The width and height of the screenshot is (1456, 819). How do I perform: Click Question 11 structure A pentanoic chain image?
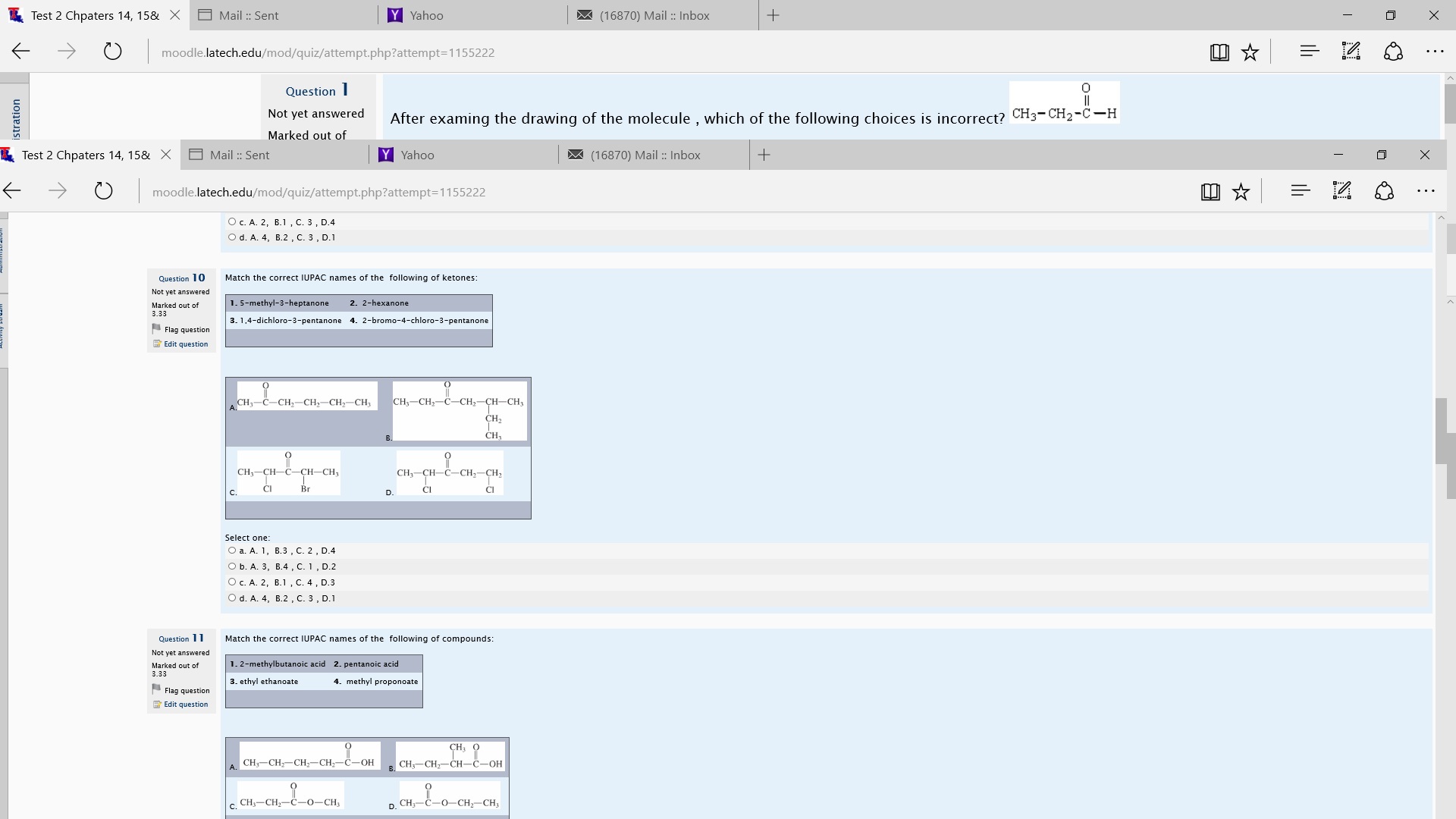310,755
